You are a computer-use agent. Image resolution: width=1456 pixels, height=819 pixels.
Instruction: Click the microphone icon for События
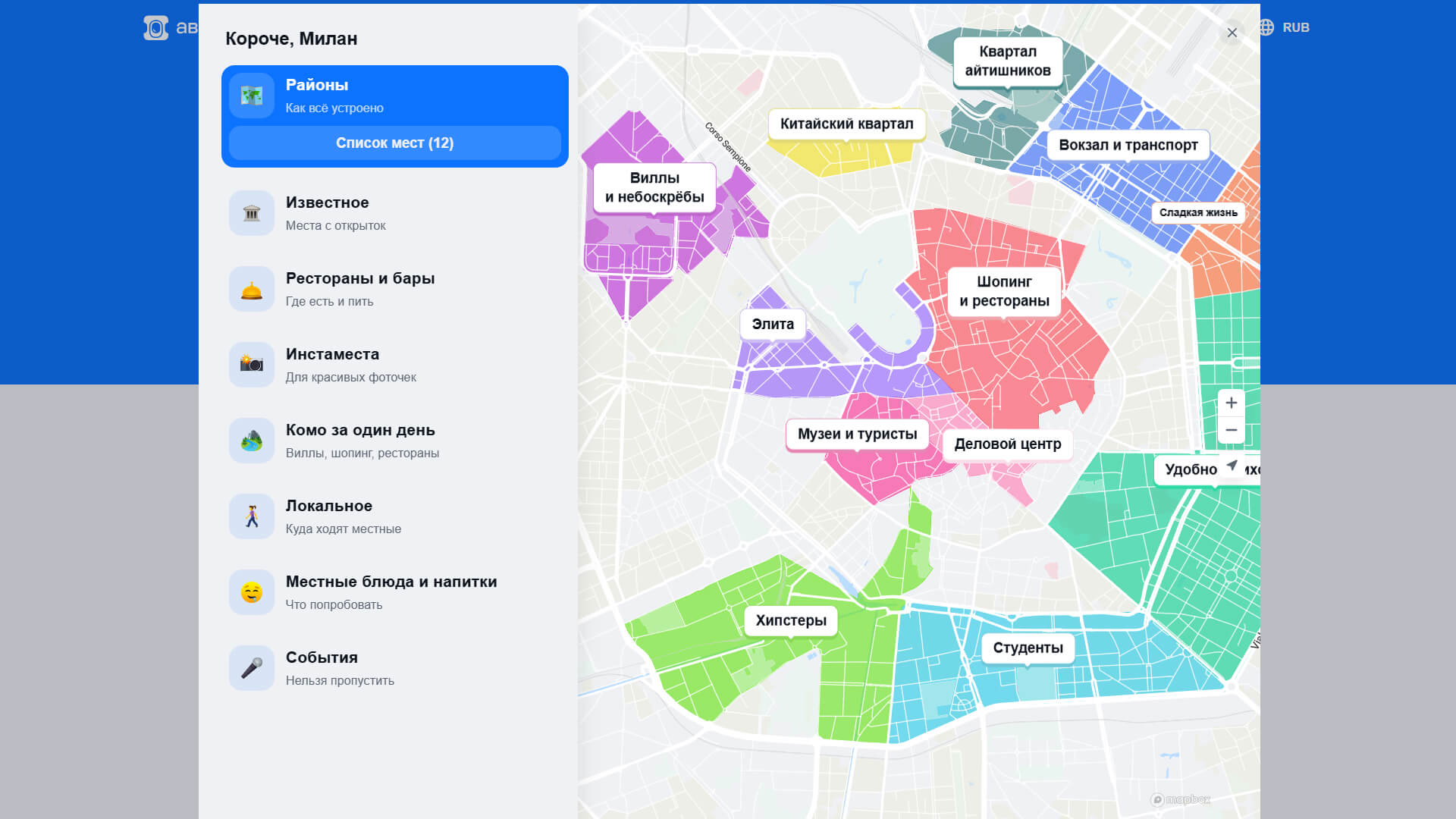point(252,668)
